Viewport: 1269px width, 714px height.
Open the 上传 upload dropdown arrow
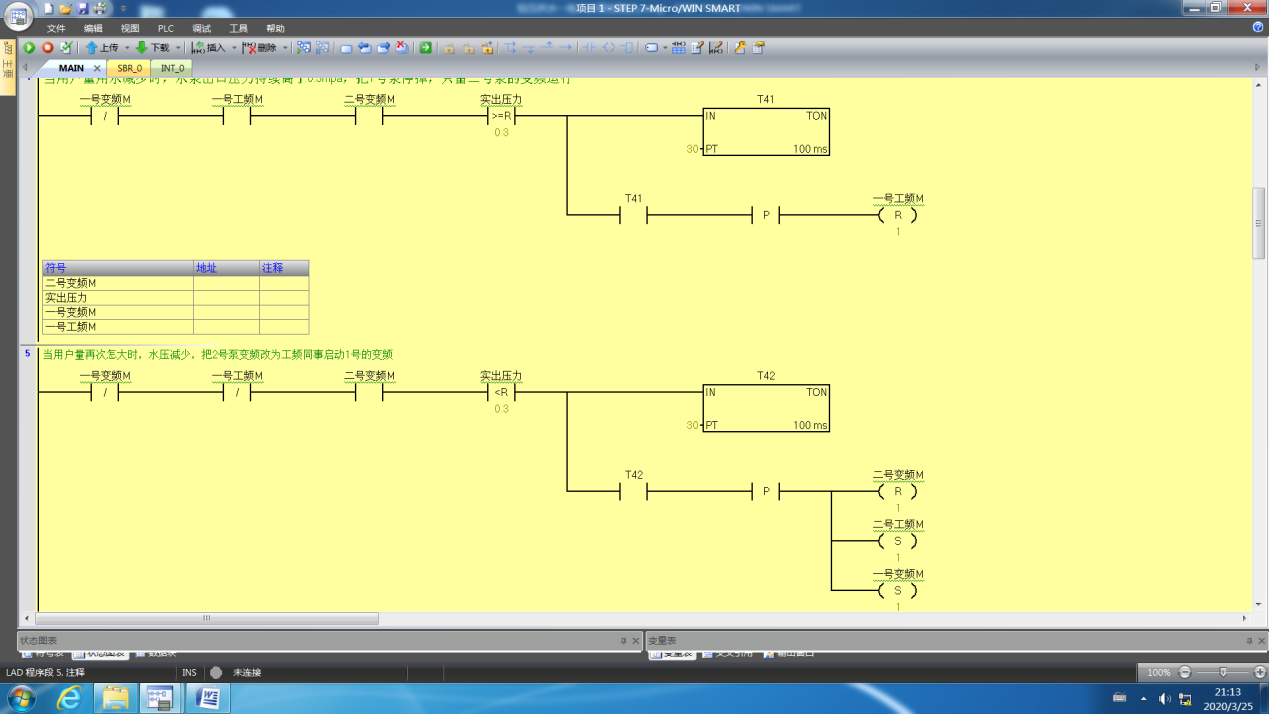click(126, 48)
